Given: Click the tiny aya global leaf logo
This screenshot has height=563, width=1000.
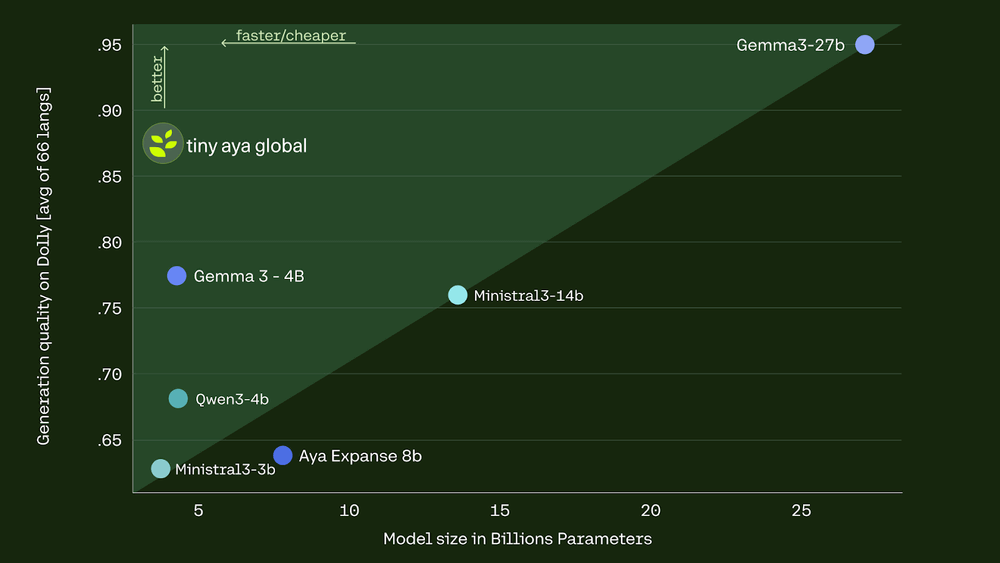Looking at the screenshot, I should (x=162, y=144).
